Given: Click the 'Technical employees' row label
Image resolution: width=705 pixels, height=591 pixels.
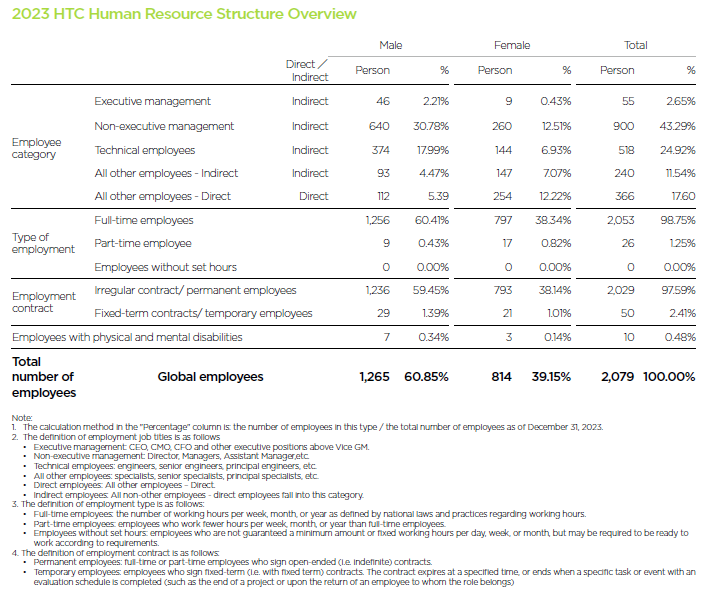Looking at the screenshot, I should (x=145, y=150).
